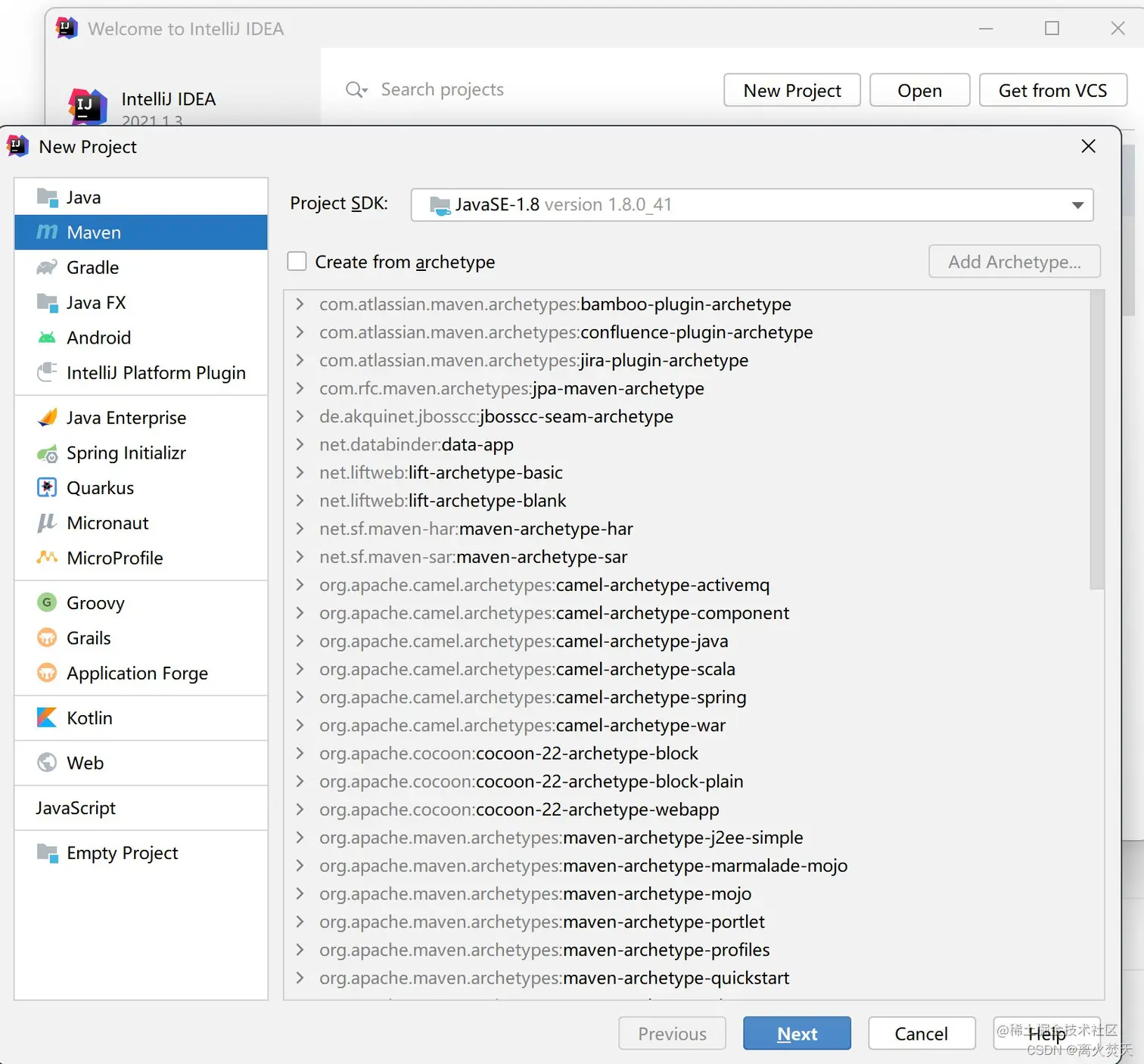Click the Gradle elephant icon
Screen dimensions: 1144x1064
pos(47,267)
